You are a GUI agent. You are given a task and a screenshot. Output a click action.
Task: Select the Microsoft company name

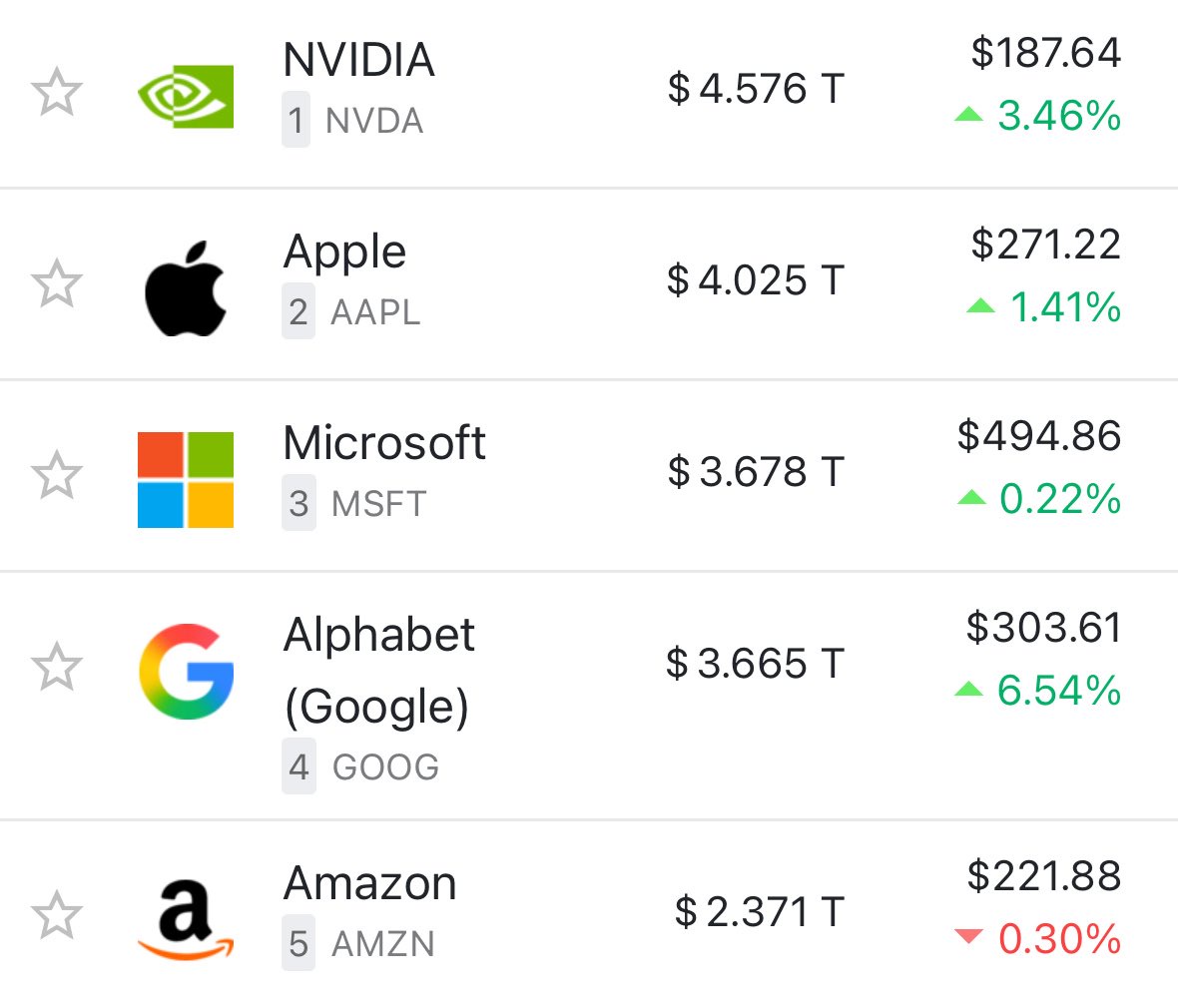384,443
